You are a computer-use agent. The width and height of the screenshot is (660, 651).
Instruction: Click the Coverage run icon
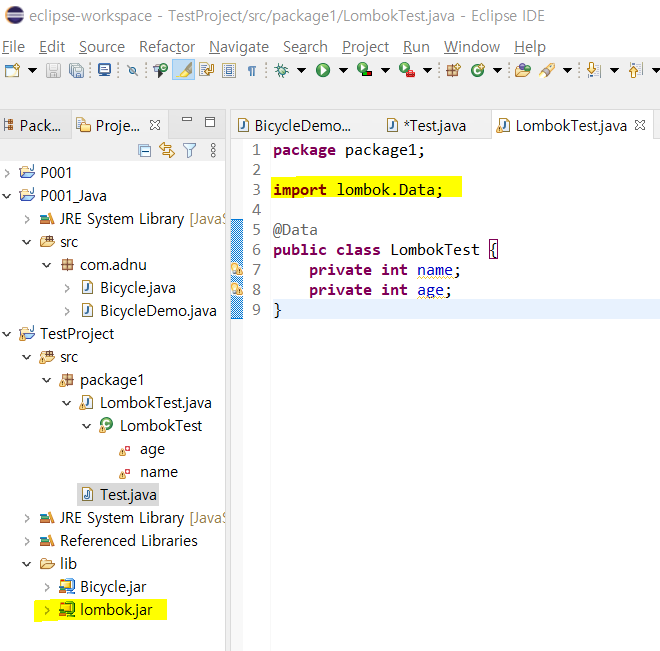365,69
